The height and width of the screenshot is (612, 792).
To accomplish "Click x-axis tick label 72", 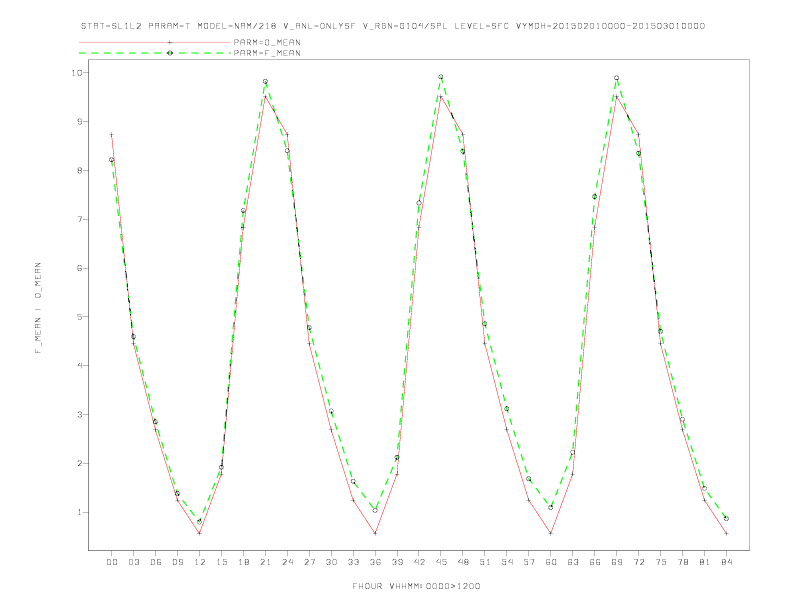I will [x=638, y=562].
